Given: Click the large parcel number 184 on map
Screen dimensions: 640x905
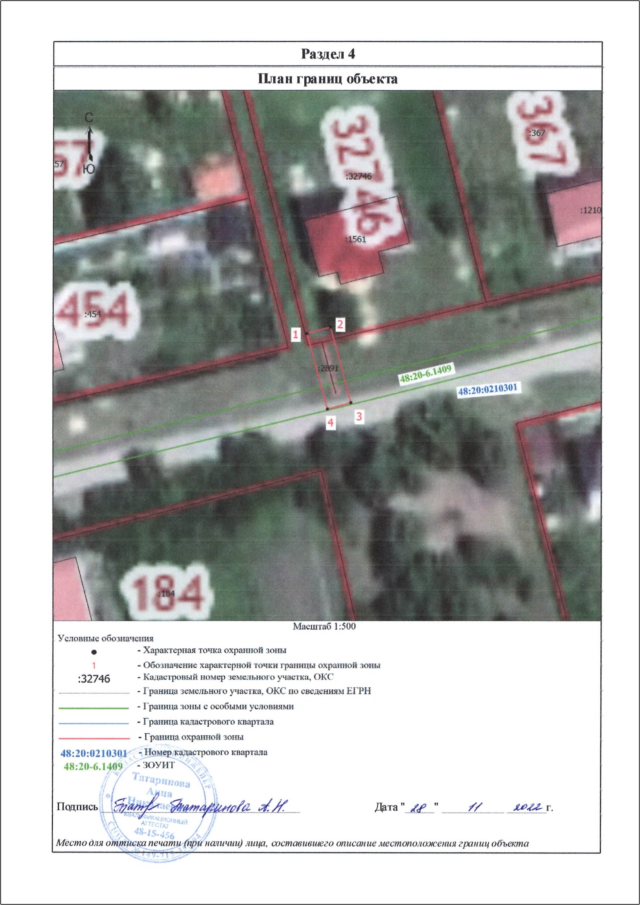Looking at the screenshot, I should [x=166, y=592].
